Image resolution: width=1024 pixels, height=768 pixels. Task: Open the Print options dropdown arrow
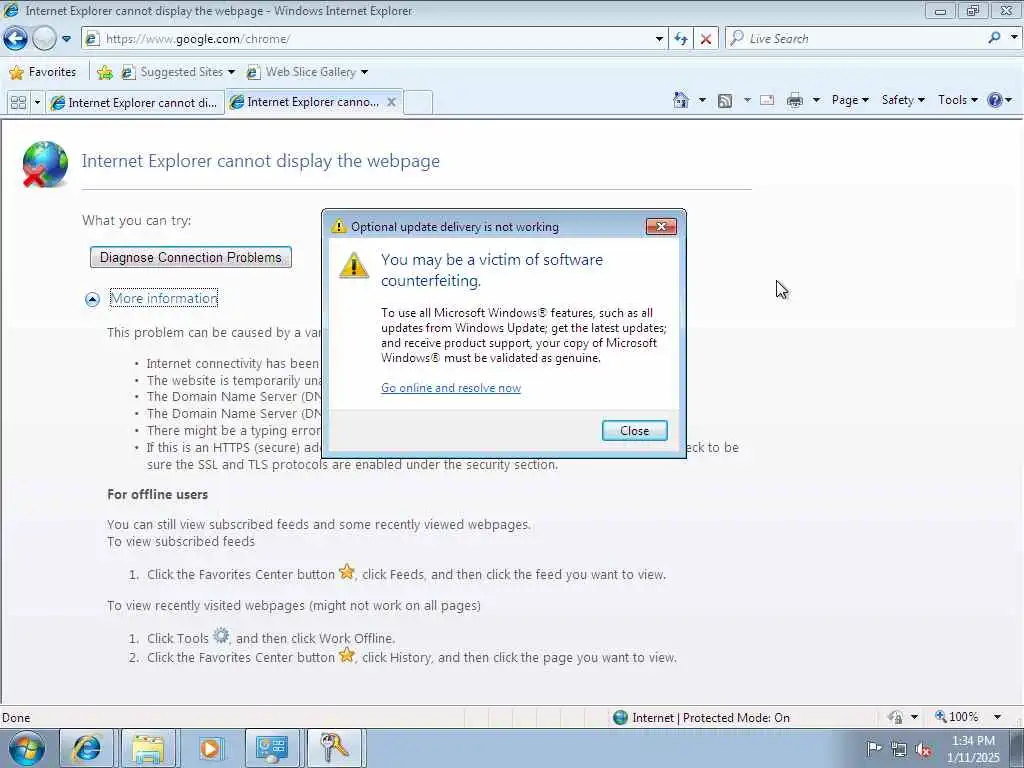[x=816, y=100]
